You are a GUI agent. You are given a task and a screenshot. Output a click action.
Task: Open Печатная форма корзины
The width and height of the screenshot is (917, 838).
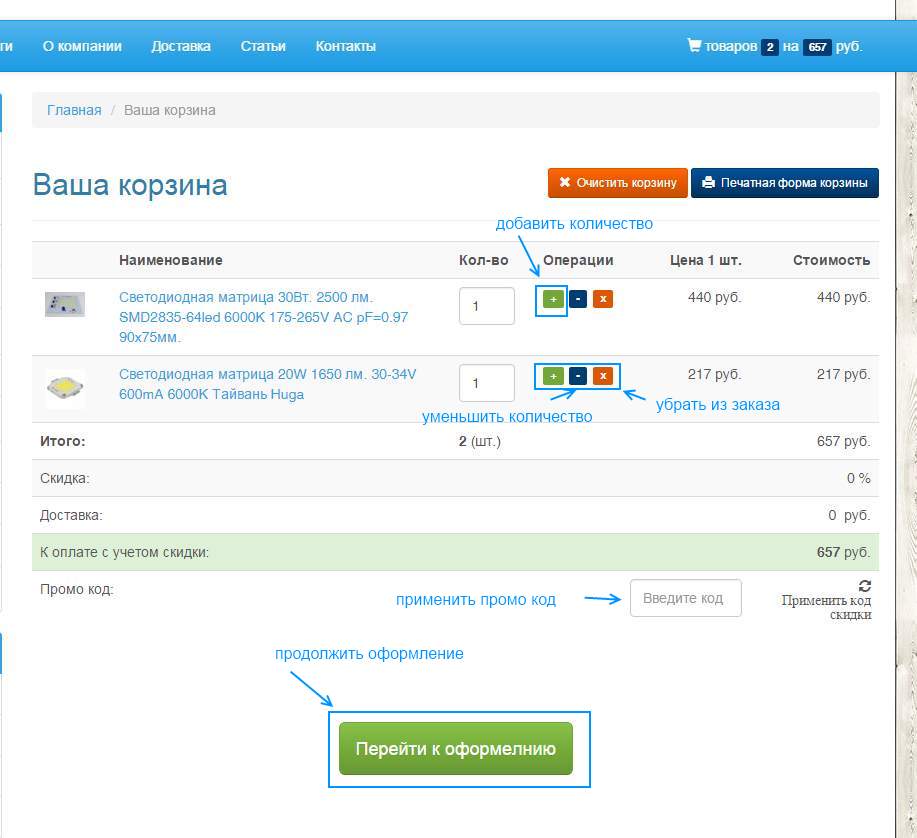tap(785, 182)
